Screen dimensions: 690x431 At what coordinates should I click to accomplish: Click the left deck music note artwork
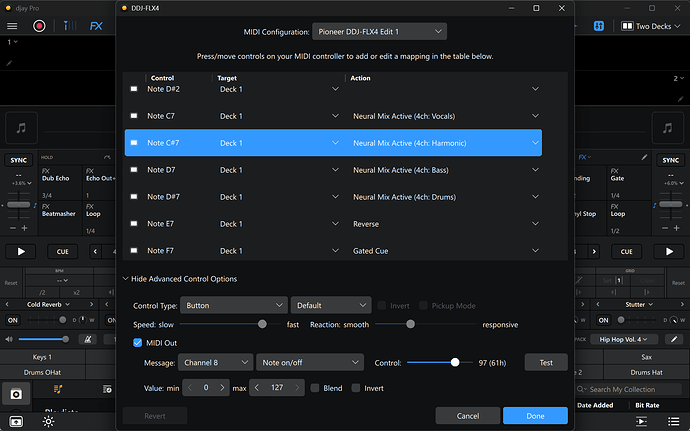pyautogui.click(x=22, y=128)
